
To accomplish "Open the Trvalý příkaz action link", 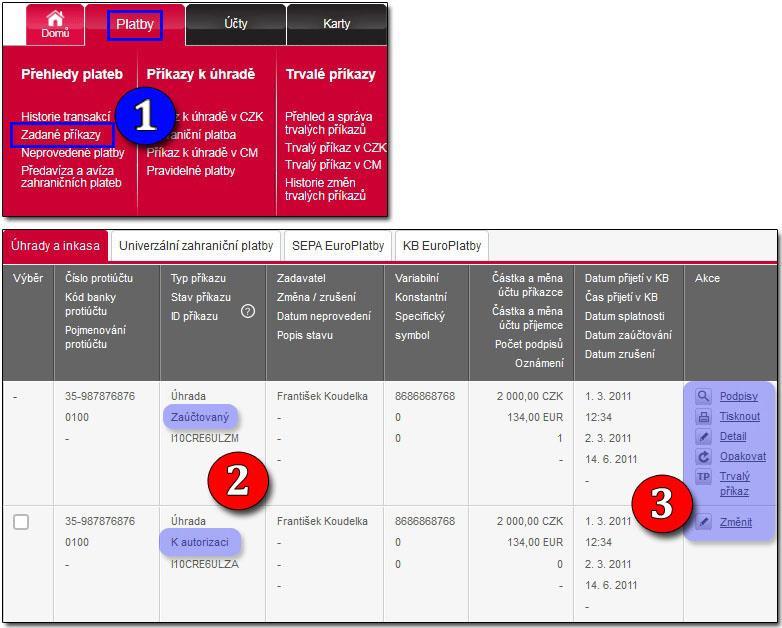I will (x=735, y=483).
